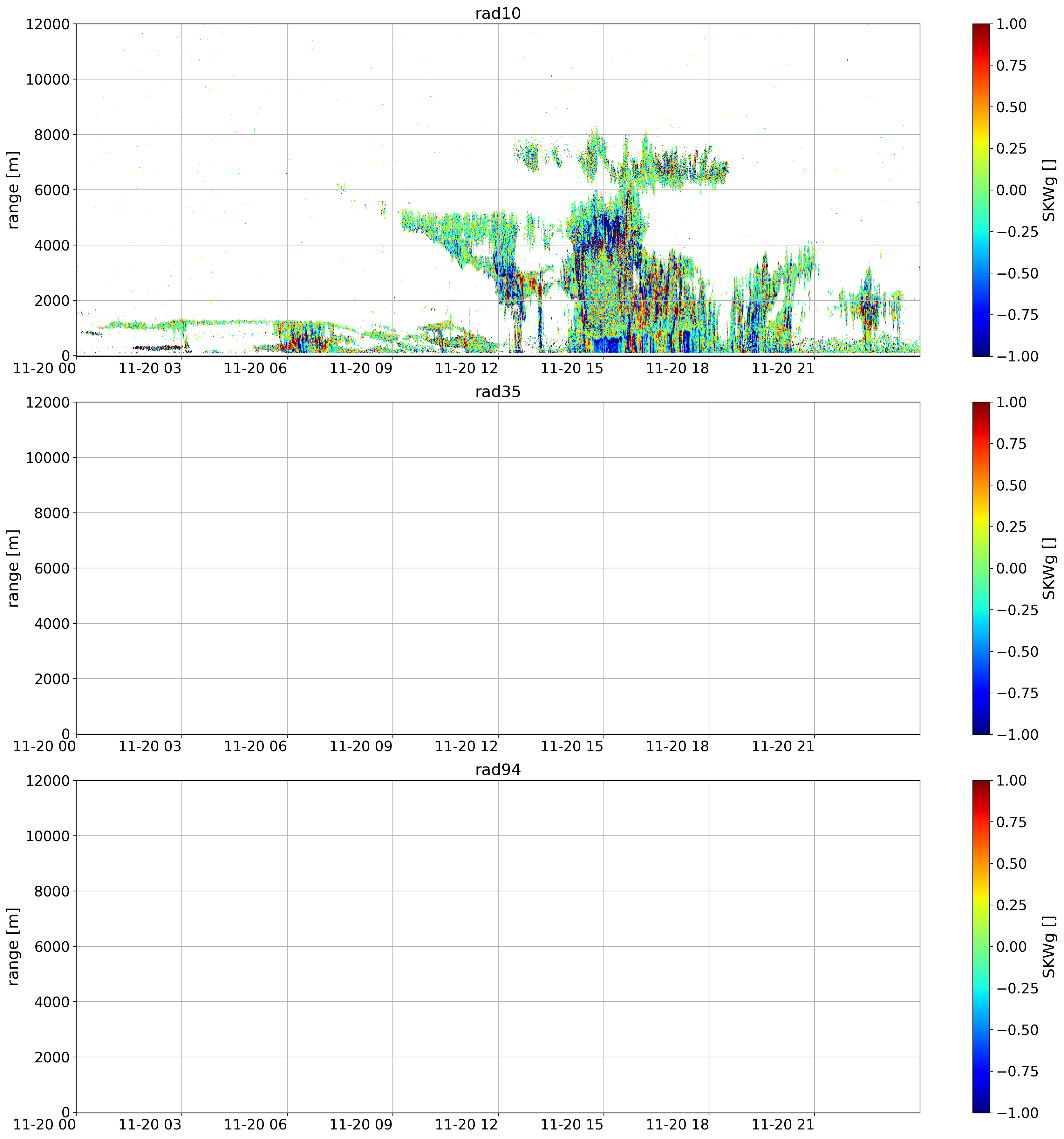The image size is (1064, 1139).
Task: Click the −1.00 label on rad94 colorbar
Action: [1018, 1113]
